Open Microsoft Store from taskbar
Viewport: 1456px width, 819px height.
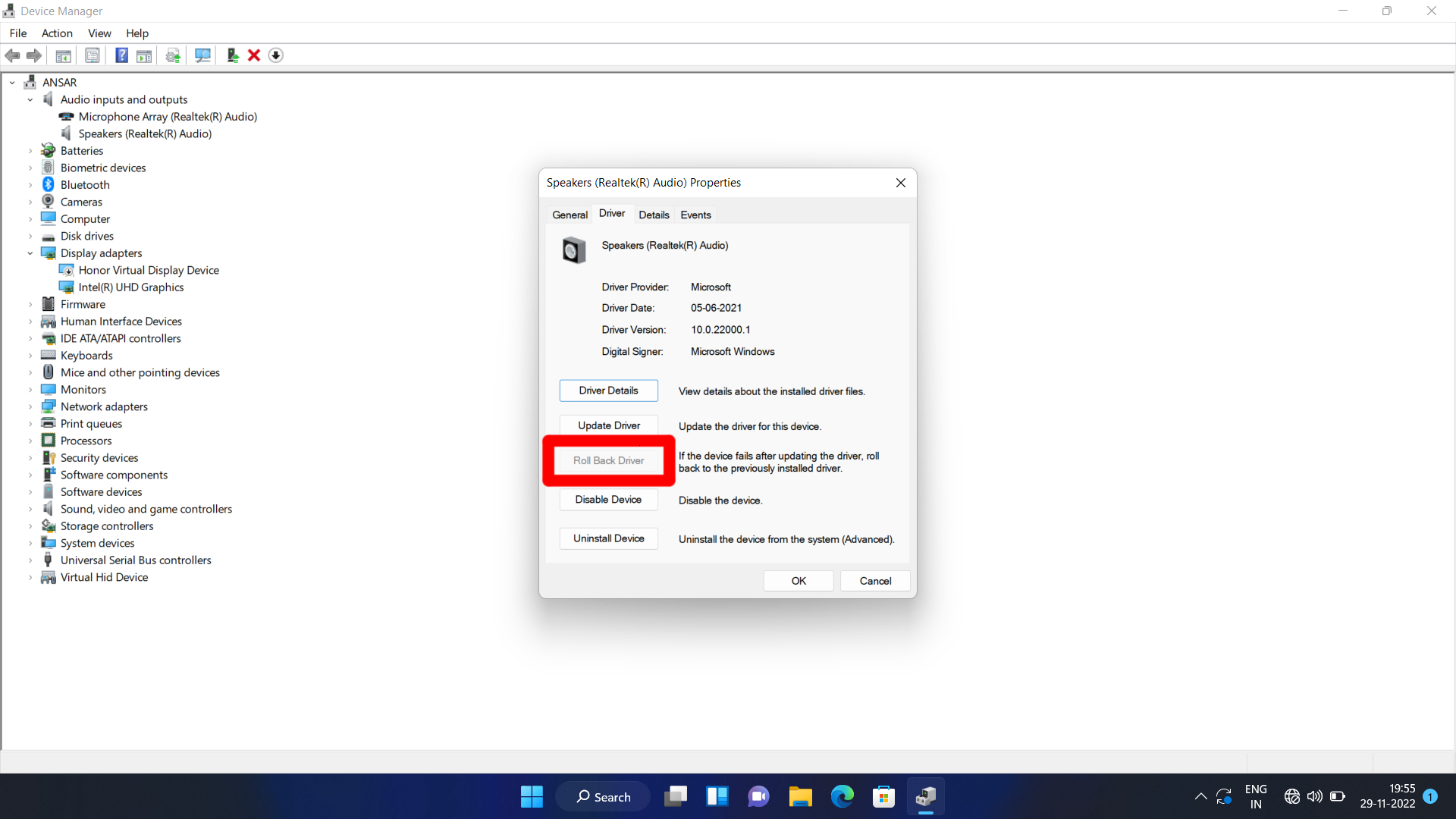(x=883, y=796)
